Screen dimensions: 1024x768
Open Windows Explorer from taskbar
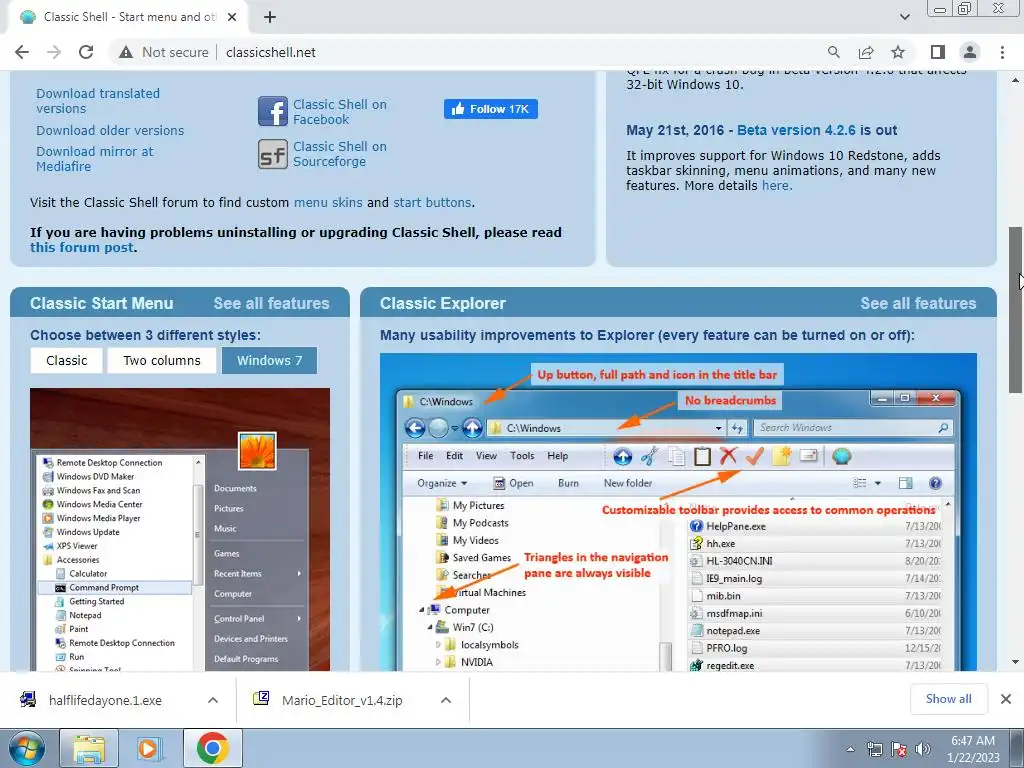point(89,748)
